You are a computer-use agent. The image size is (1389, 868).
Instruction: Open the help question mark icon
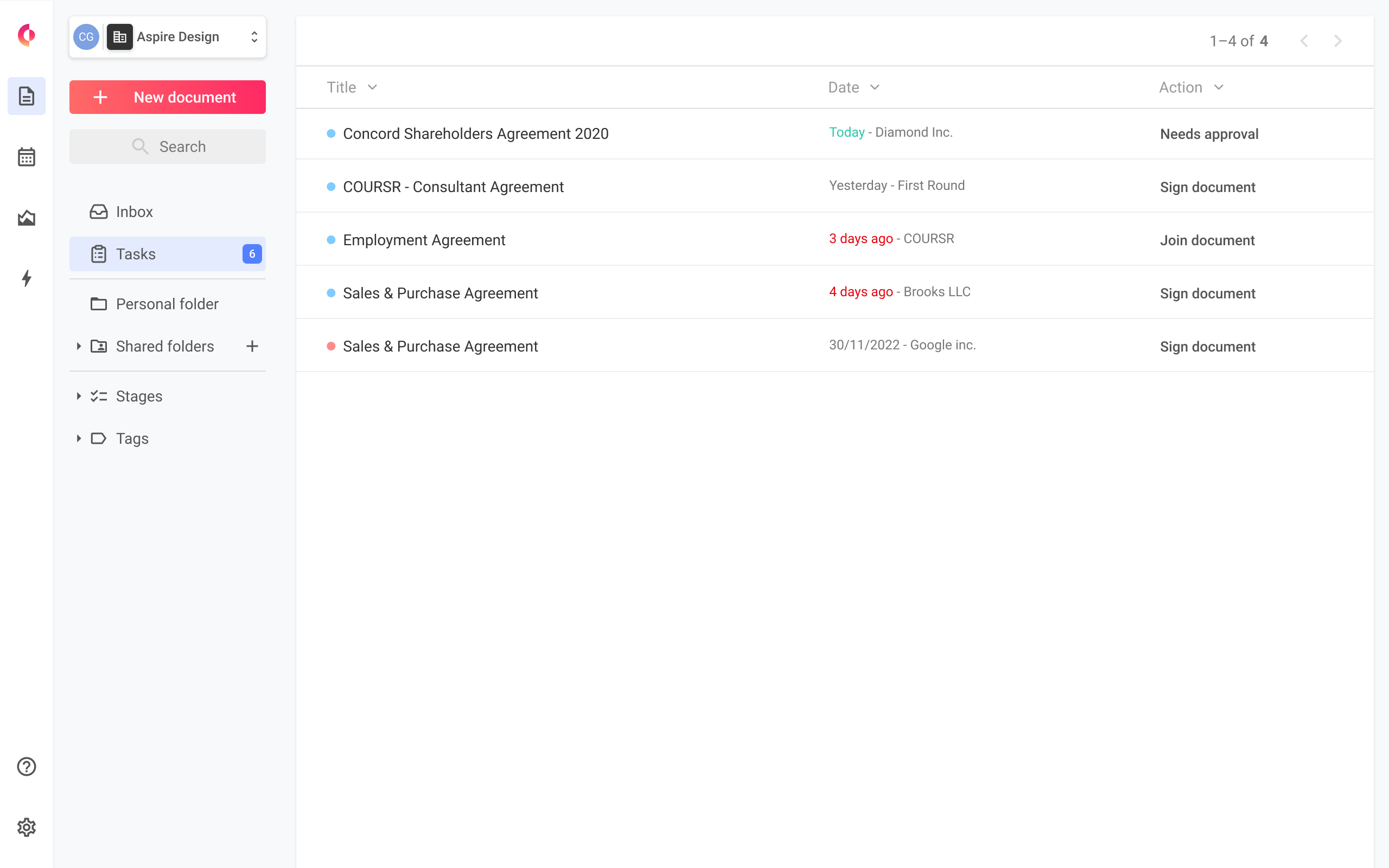pyautogui.click(x=27, y=767)
